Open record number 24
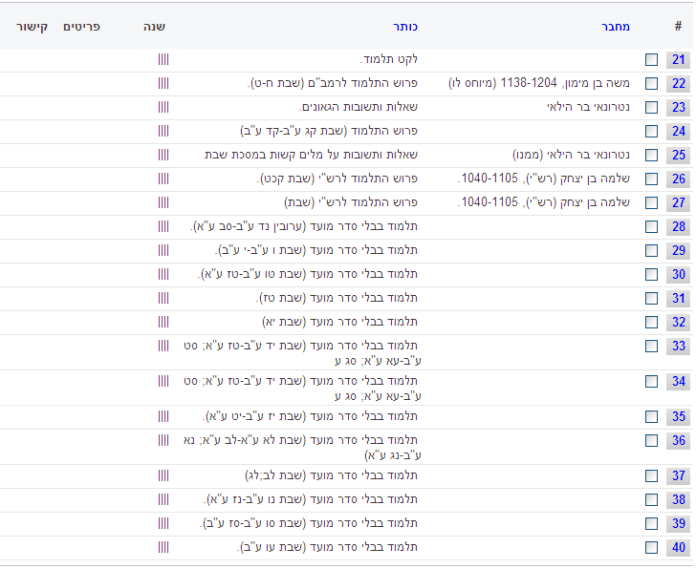This screenshot has width=696, height=569. [x=678, y=132]
